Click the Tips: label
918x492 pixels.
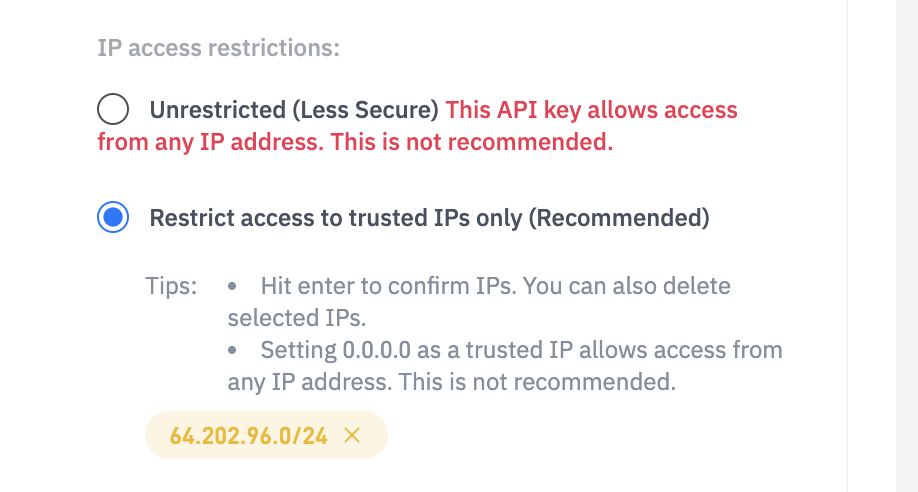[x=171, y=286]
